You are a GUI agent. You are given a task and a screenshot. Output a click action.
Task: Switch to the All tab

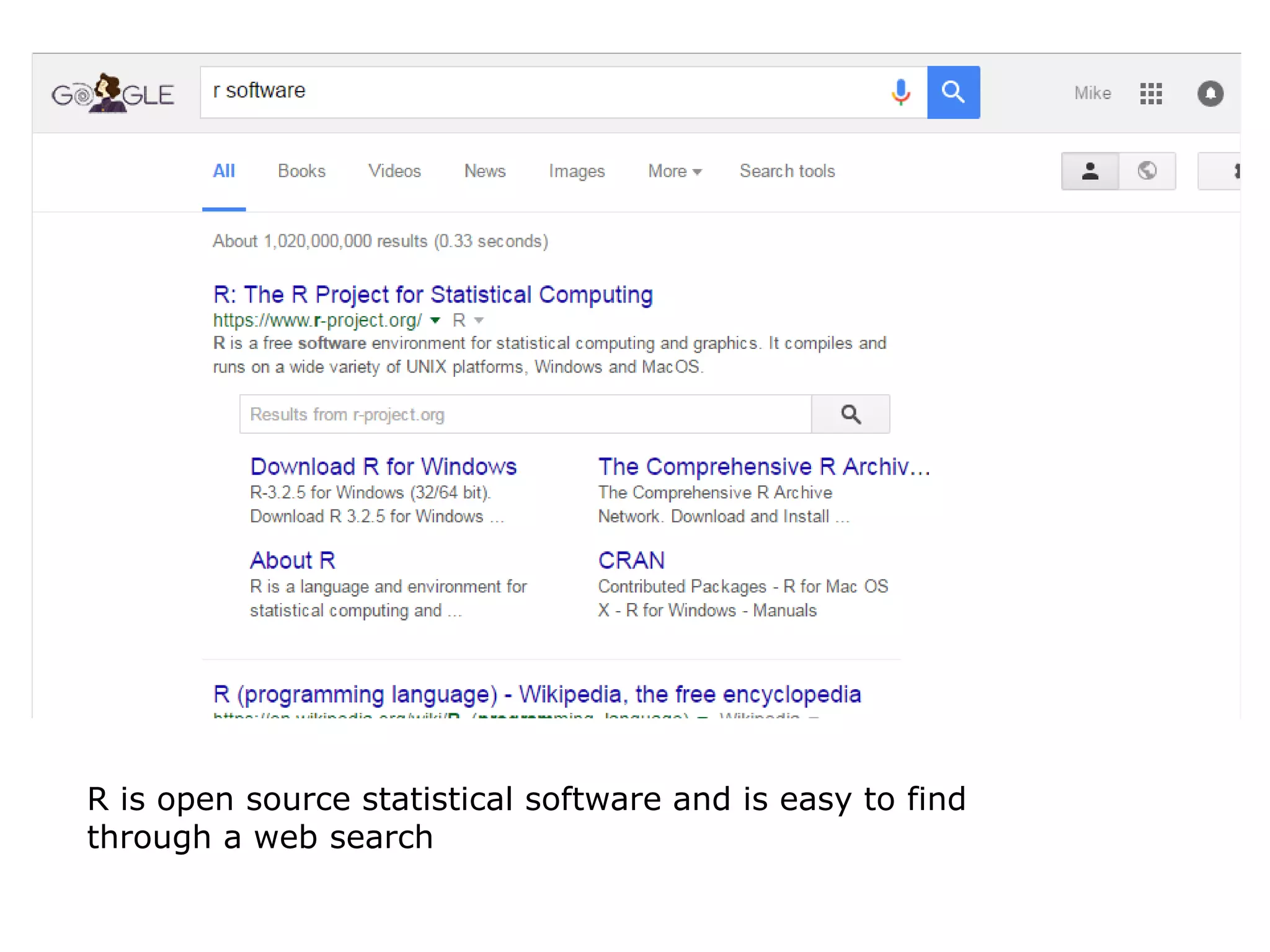224,171
